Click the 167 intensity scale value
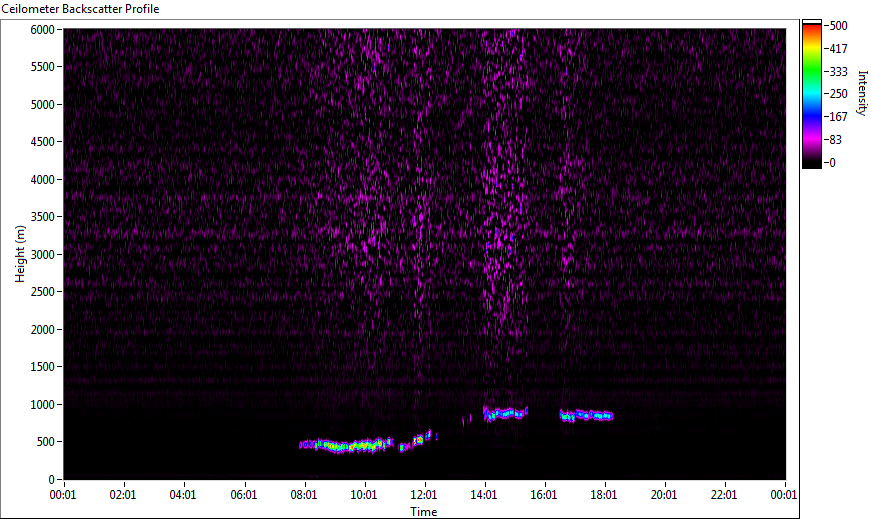Screen dimensions: 872x519 point(838,117)
